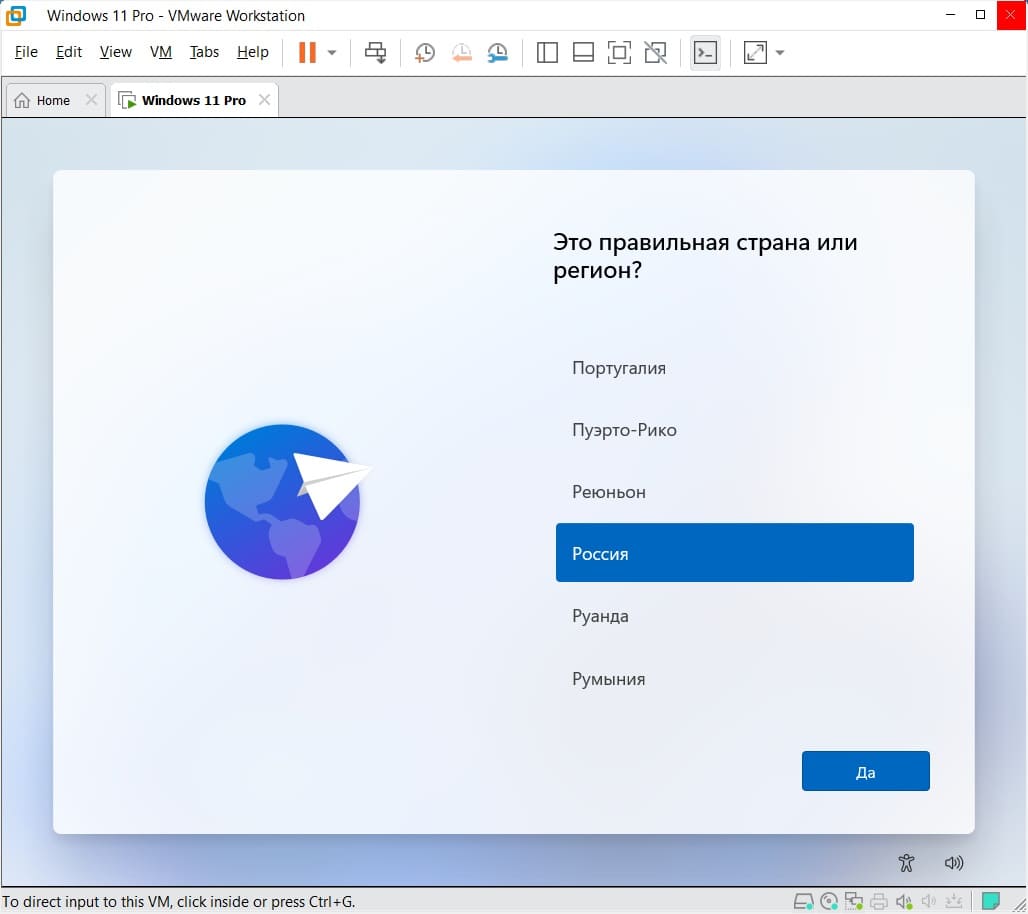Select Реюньон in the region list
The height and width of the screenshot is (914, 1028).
pyautogui.click(x=734, y=492)
